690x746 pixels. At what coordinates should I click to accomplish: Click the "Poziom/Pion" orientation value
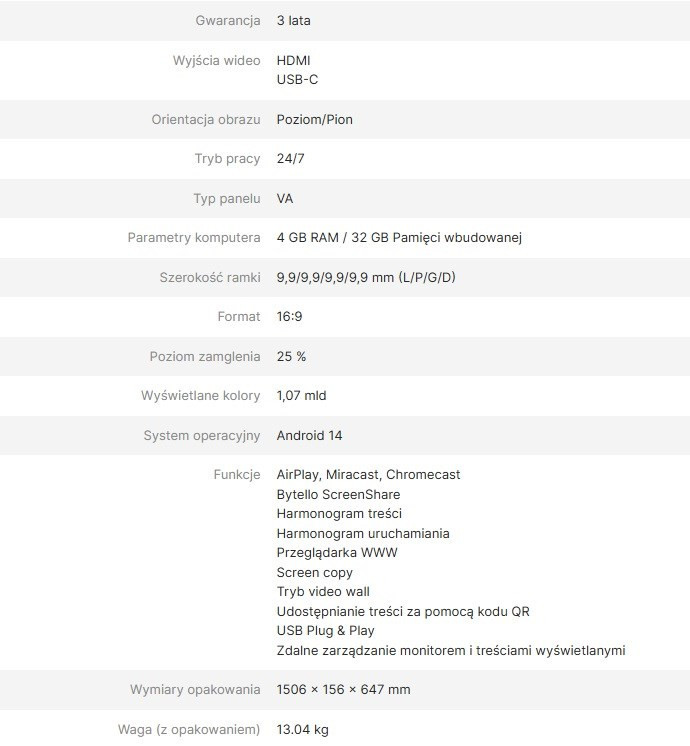[x=314, y=119]
